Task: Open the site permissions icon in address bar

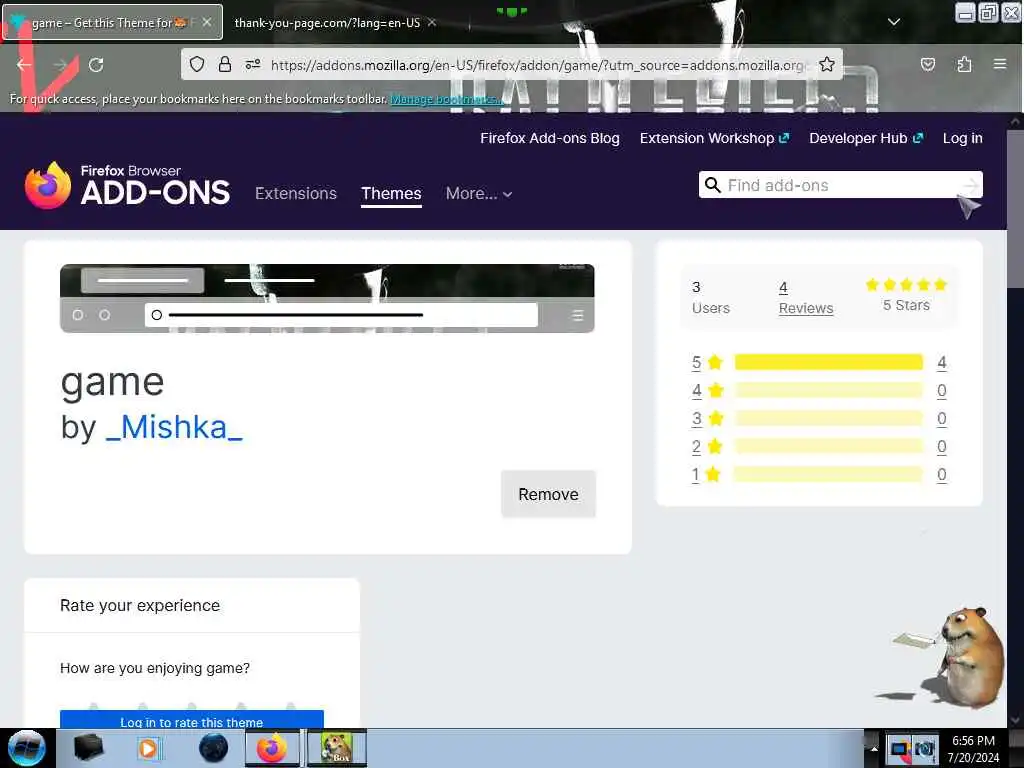Action: tap(253, 64)
